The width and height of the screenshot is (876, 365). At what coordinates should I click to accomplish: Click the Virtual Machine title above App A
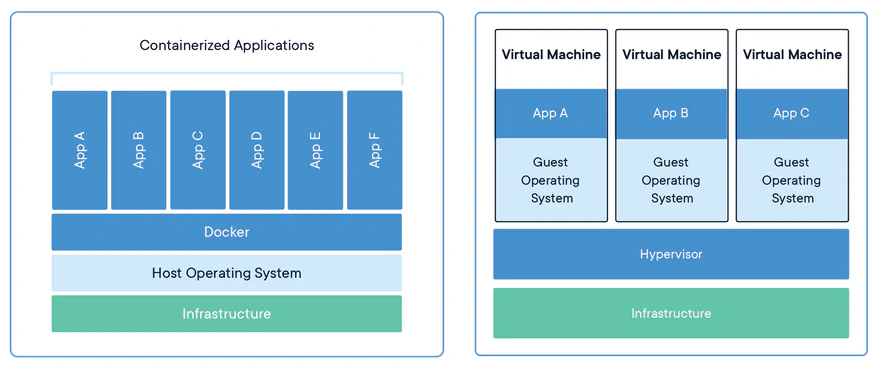[551, 55]
